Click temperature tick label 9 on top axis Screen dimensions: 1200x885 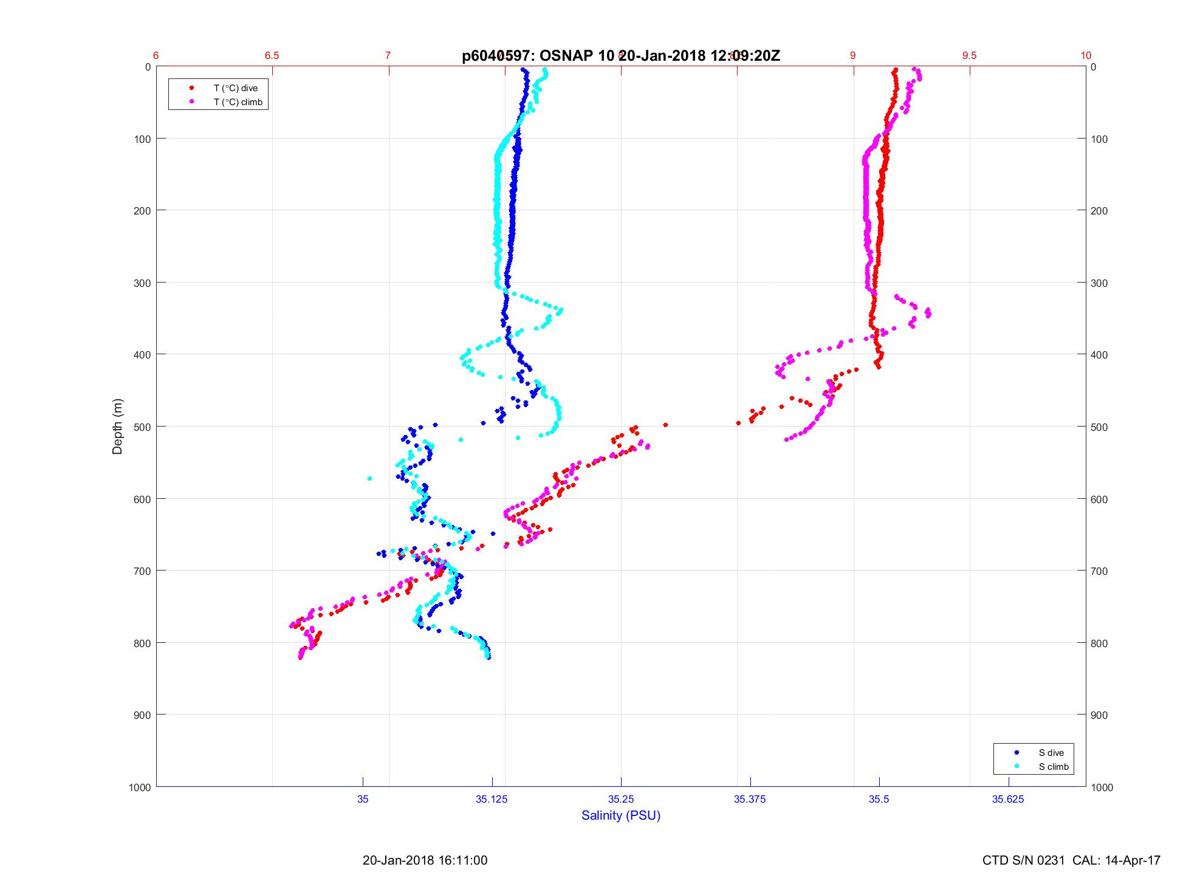(853, 56)
